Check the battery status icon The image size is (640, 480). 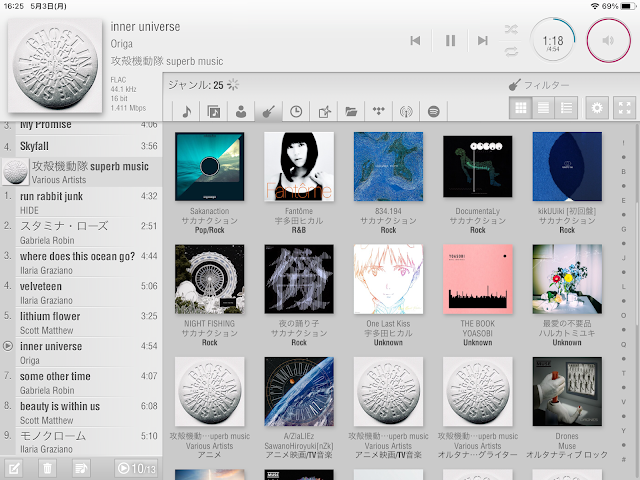coord(628,6)
